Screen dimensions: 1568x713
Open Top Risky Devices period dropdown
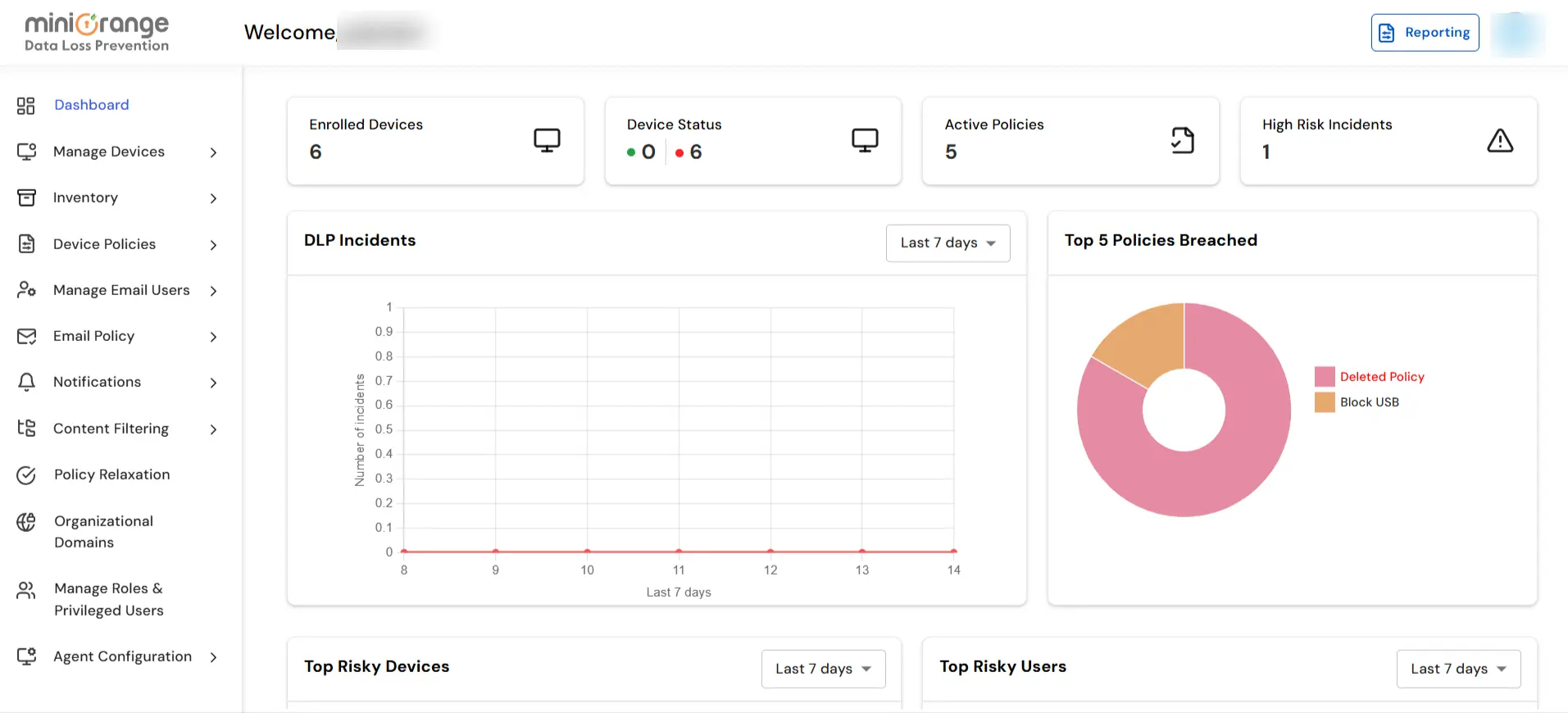823,669
